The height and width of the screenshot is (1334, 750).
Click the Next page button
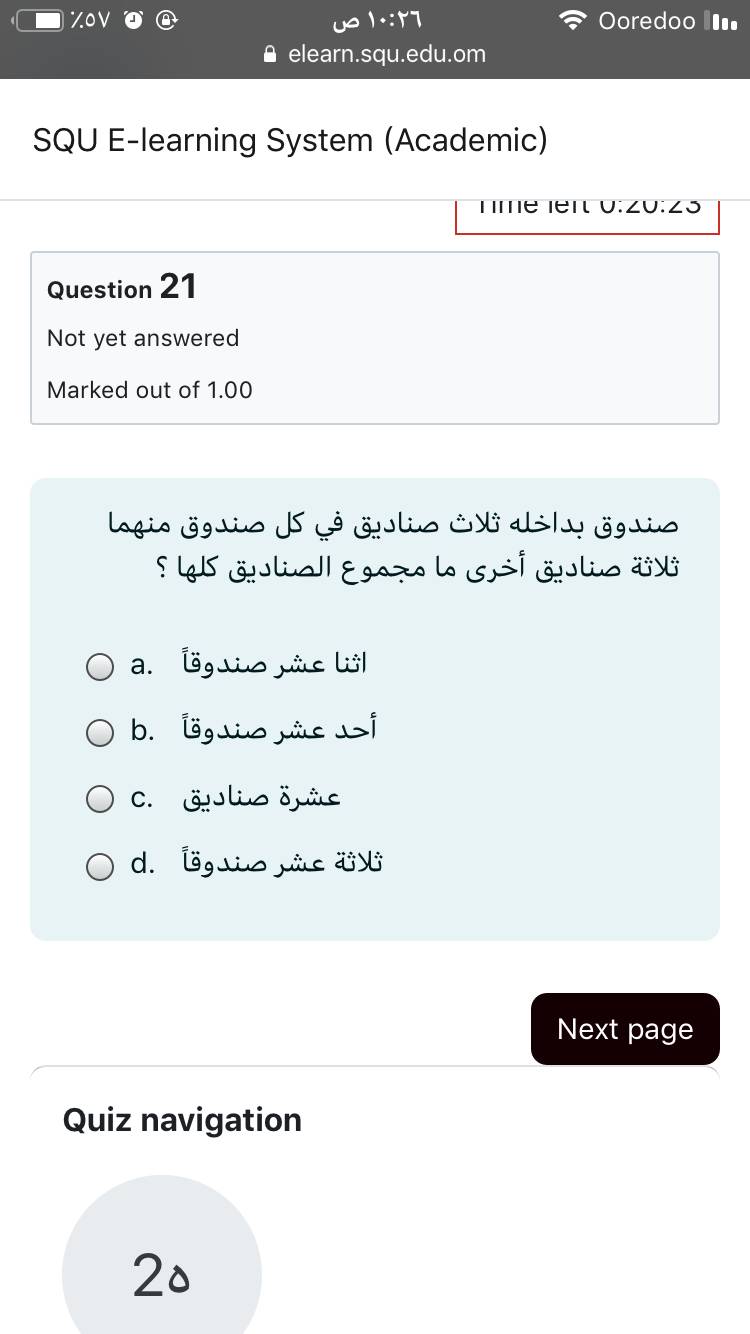point(625,1029)
